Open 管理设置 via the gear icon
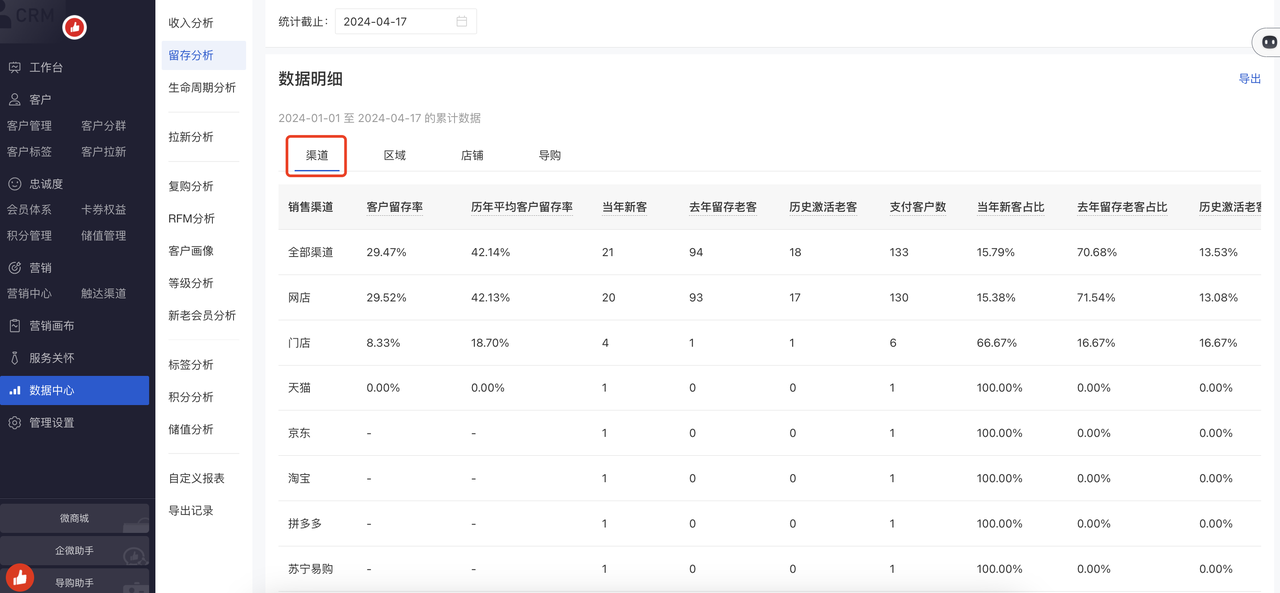 pyautogui.click(x=15, y=423)
